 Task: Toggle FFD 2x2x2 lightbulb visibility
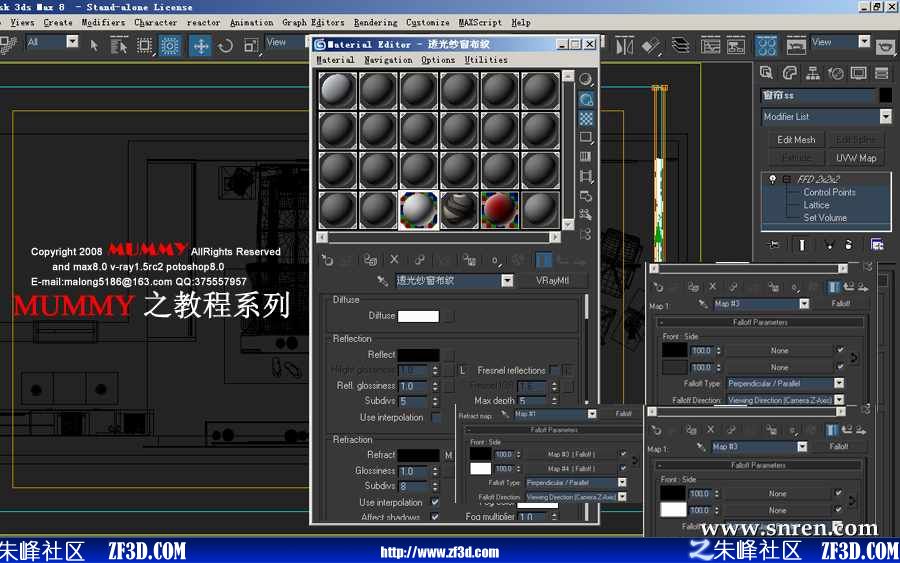pos(773,179)
